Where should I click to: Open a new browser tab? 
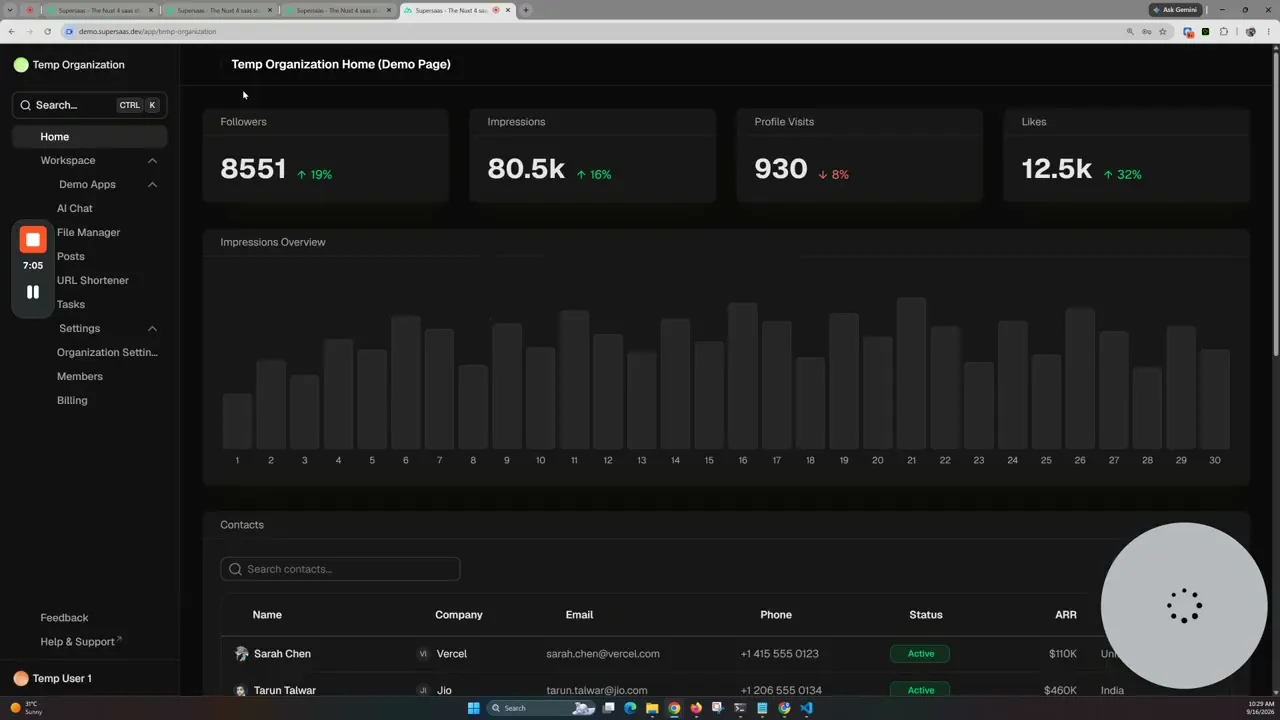pos(526,10)
